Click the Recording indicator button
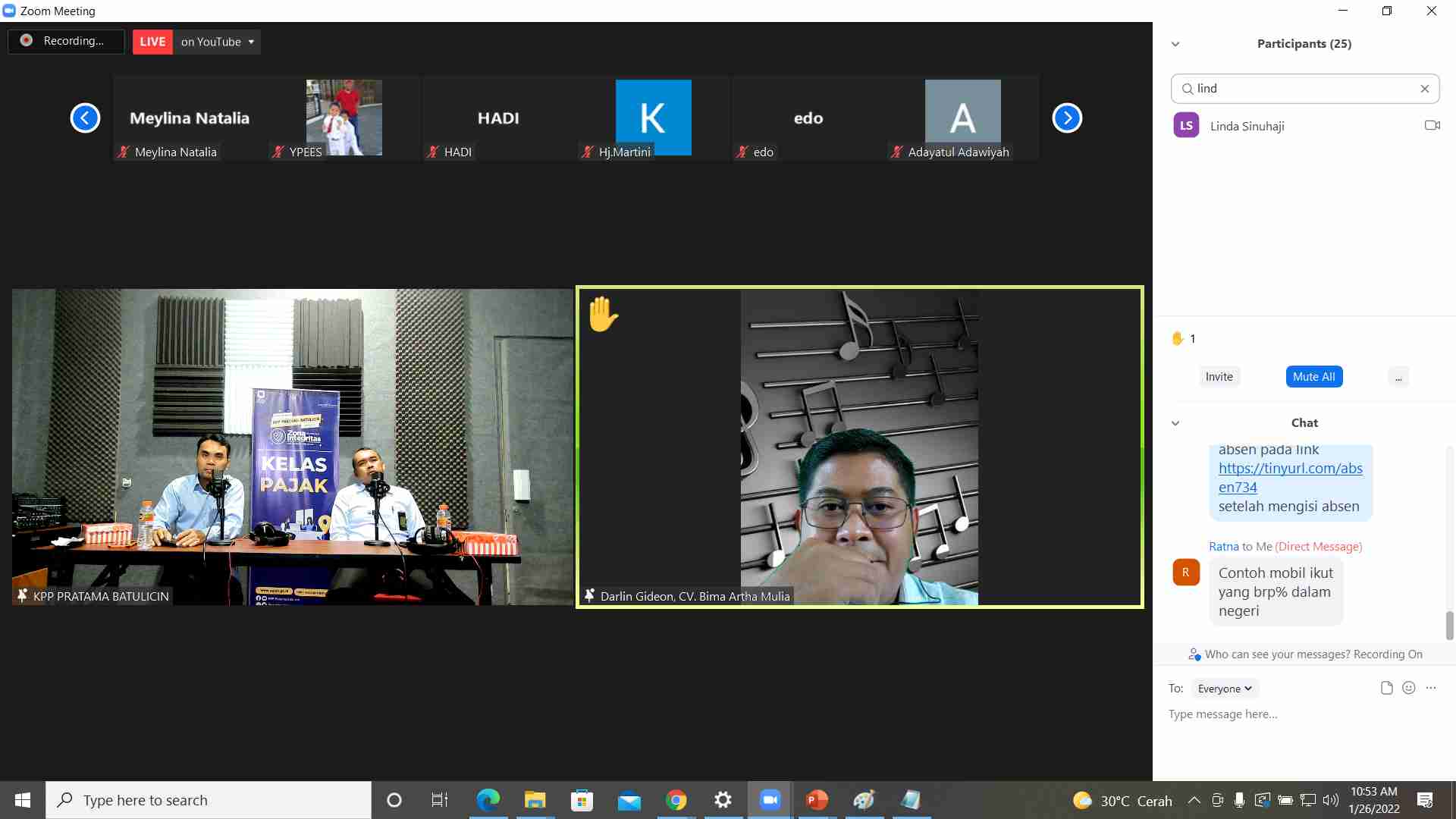Image resolution: width=1456 pixels, height=819 pixels. [x=66, y=41]
